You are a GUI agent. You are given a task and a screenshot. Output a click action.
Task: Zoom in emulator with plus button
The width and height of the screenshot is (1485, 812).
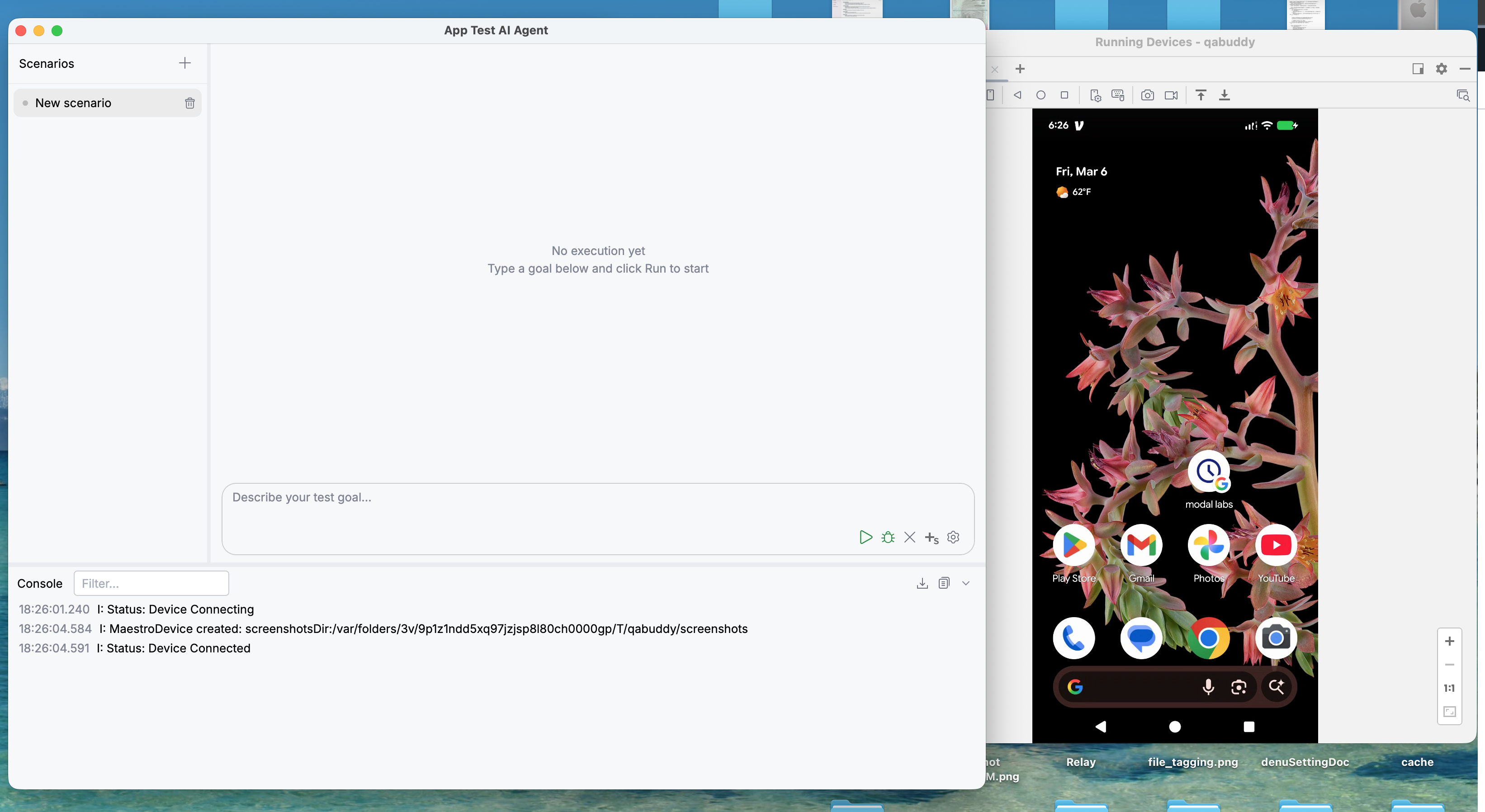pyautogui.click(x=1449, y=641)
